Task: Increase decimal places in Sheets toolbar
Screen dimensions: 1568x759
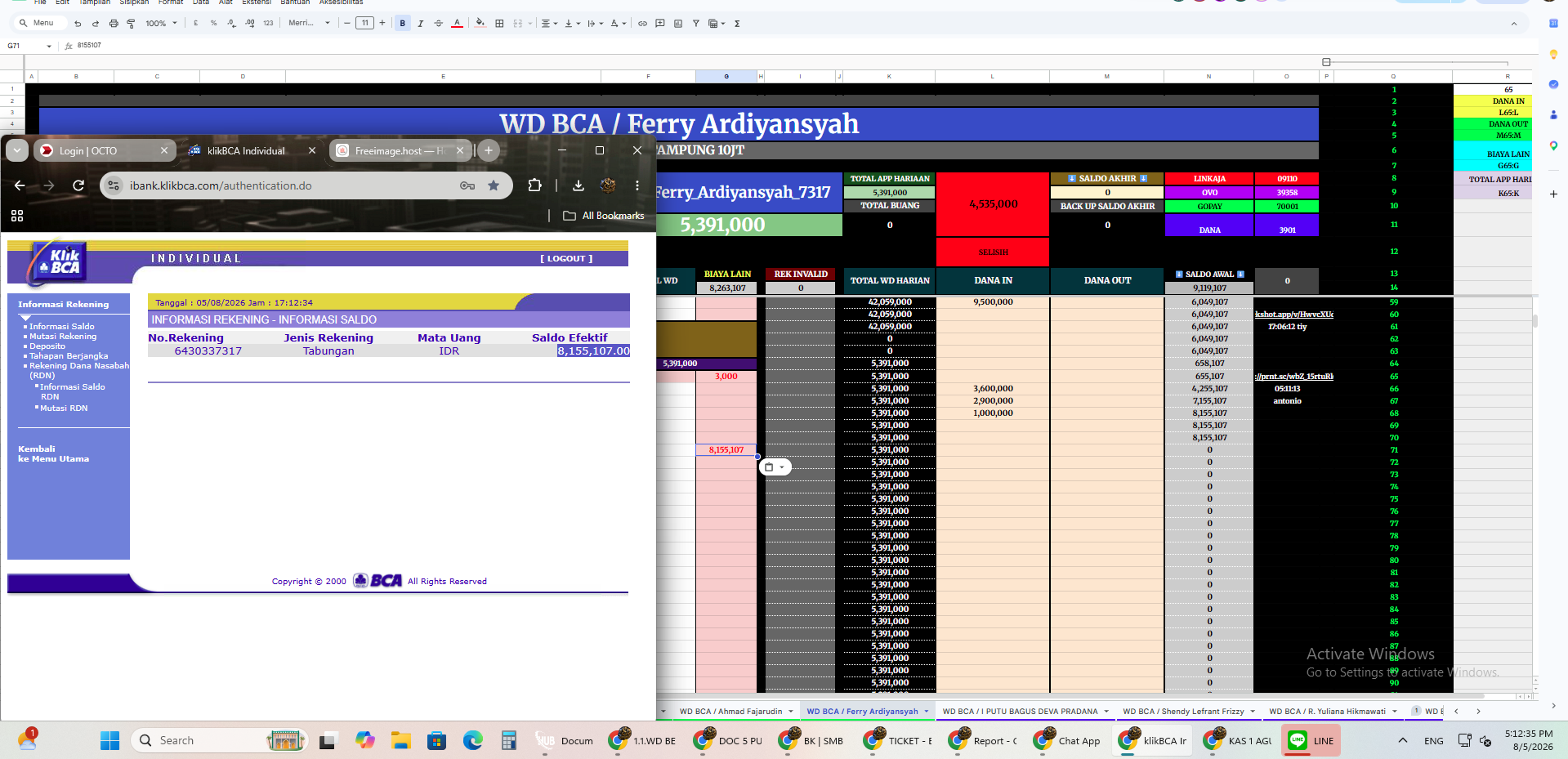Action: (250, 24)
